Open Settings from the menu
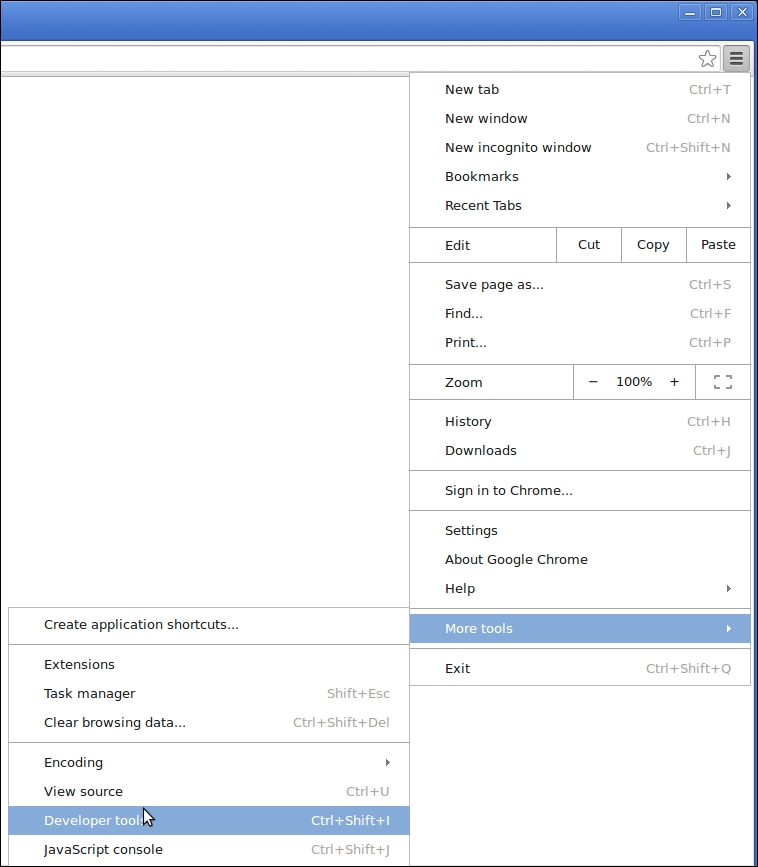The image size is (758, 867). (580, 531)
